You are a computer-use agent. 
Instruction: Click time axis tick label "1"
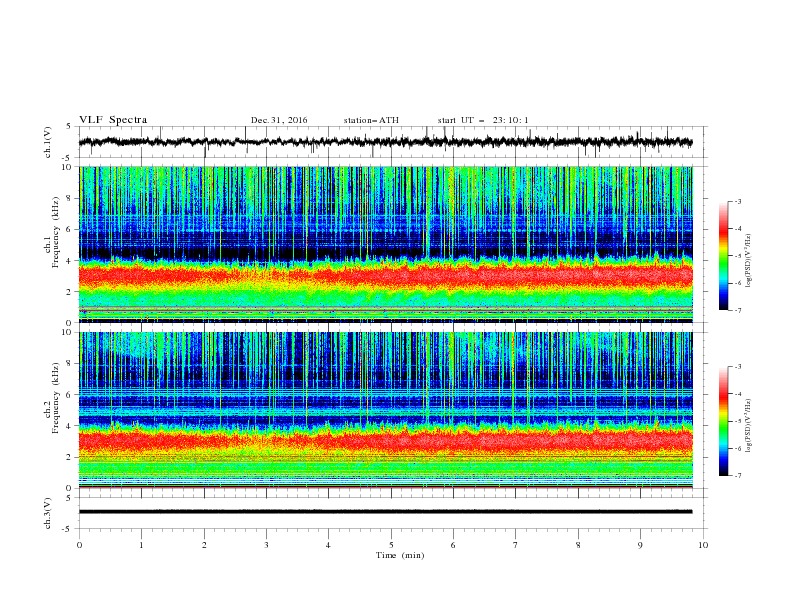pyautogui.click(x=141, y=545)
